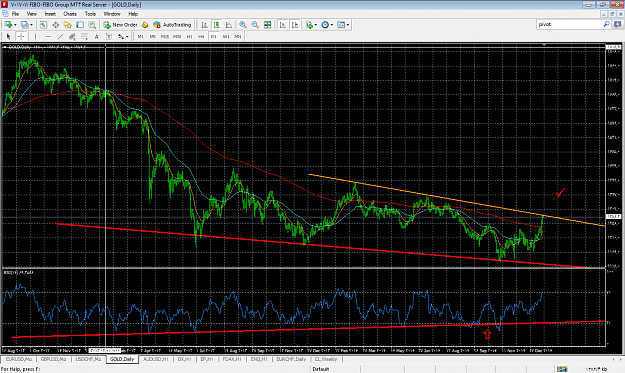Viewport: 625px width, 373px height.
Task: Switch to the AUDUSD,H1 chart tab
Action: click(155, 359)
